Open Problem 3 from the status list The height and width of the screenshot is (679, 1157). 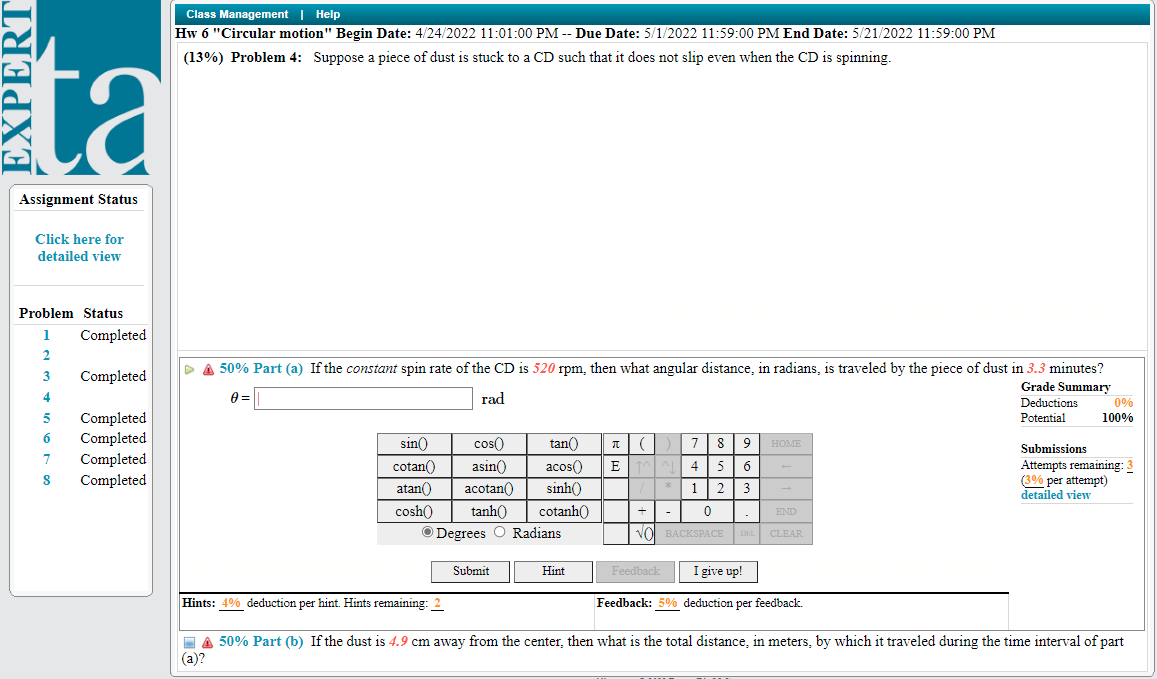(45, 376)
